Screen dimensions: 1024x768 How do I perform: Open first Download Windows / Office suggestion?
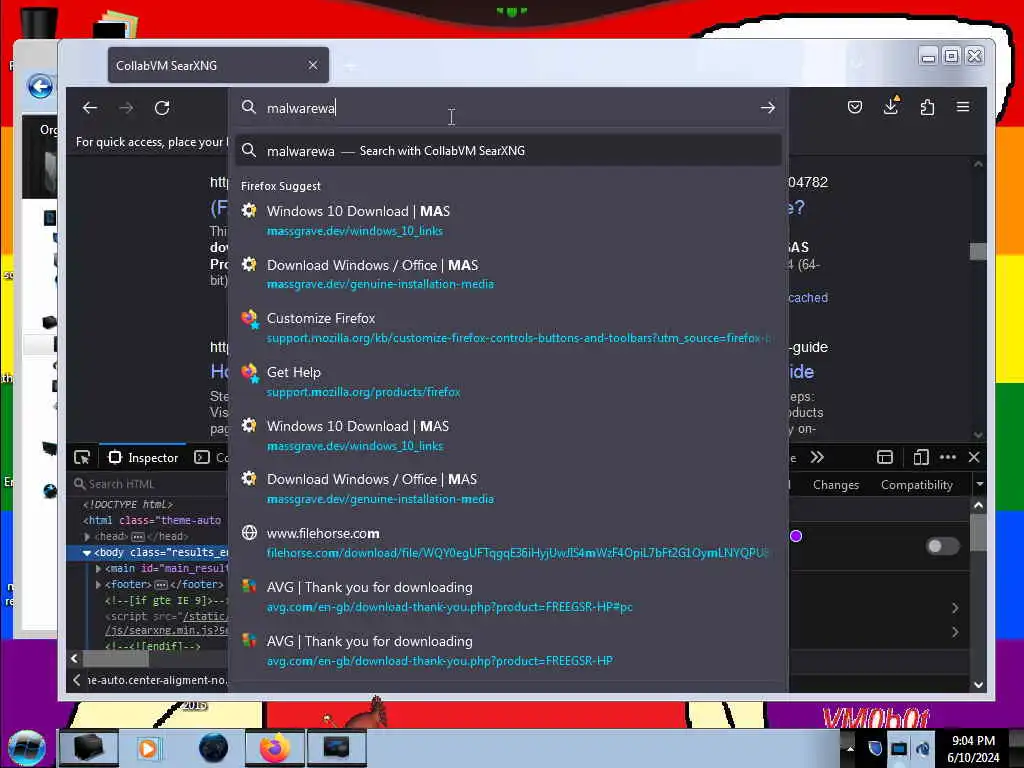(x=509, y=274)
